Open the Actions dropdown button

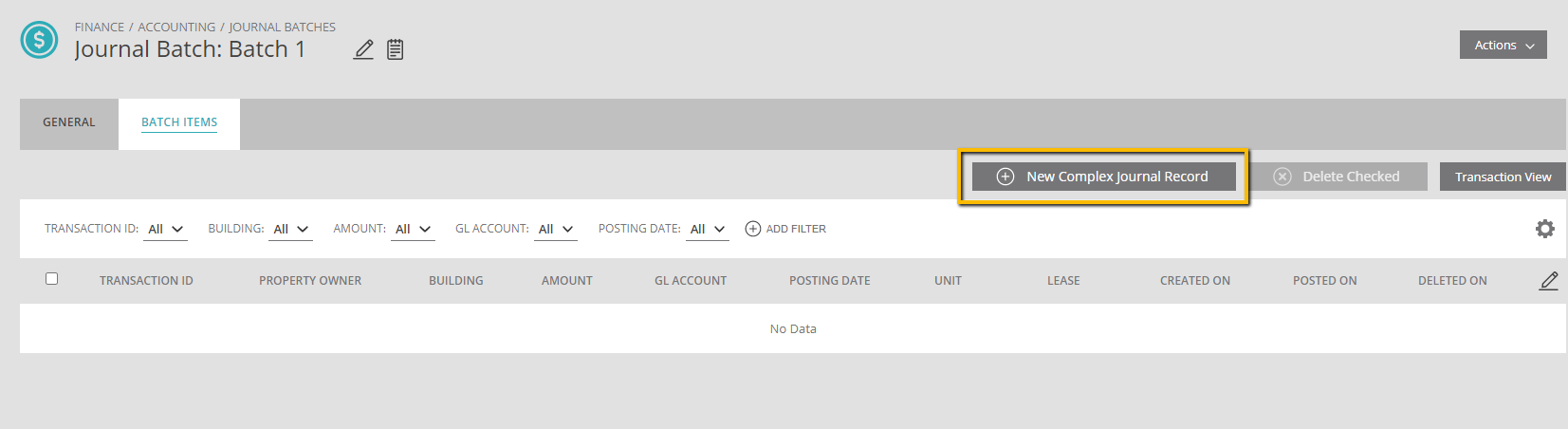pos(1503,45)
